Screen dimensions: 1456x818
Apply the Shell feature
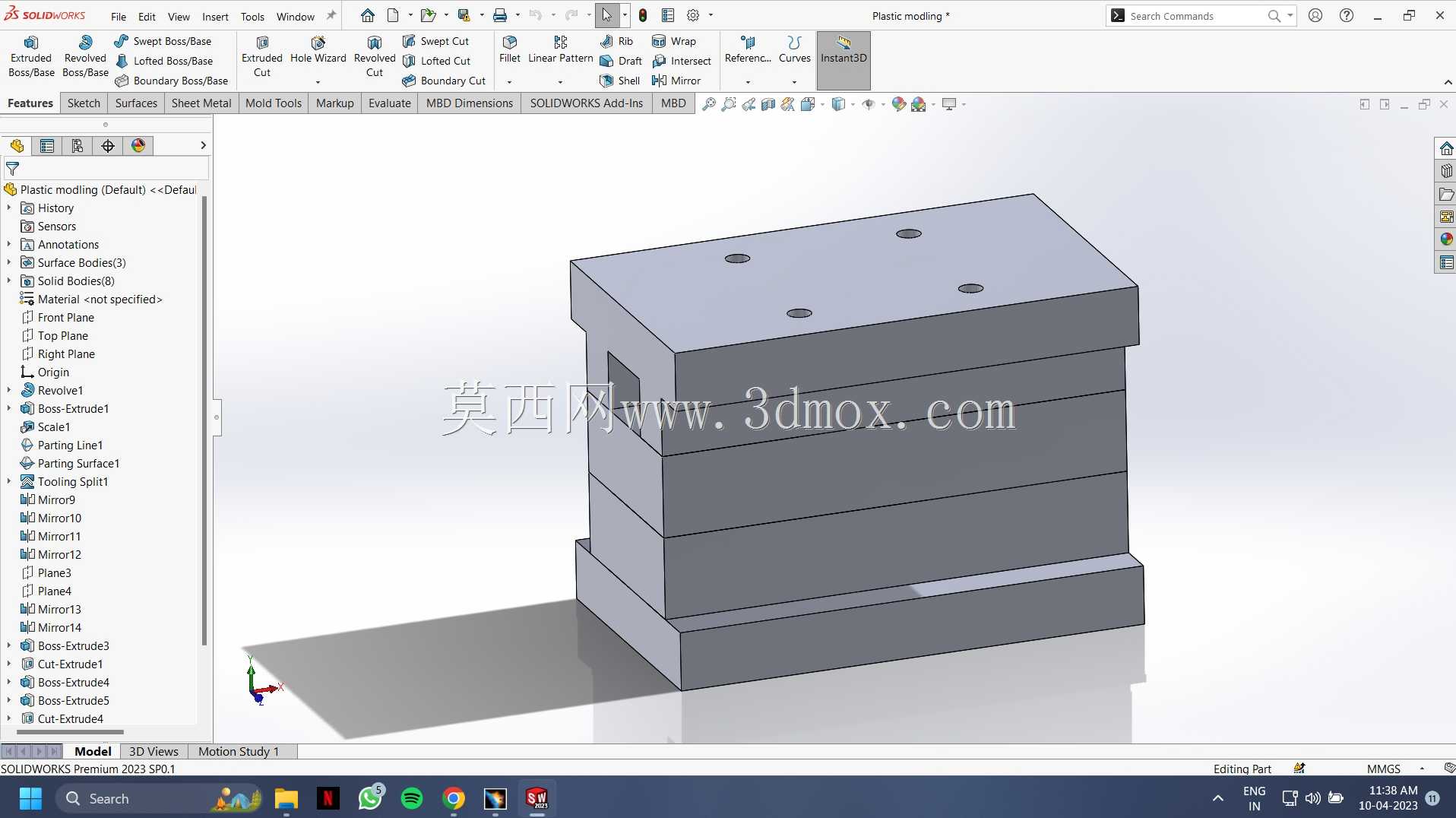click(620, 81)
